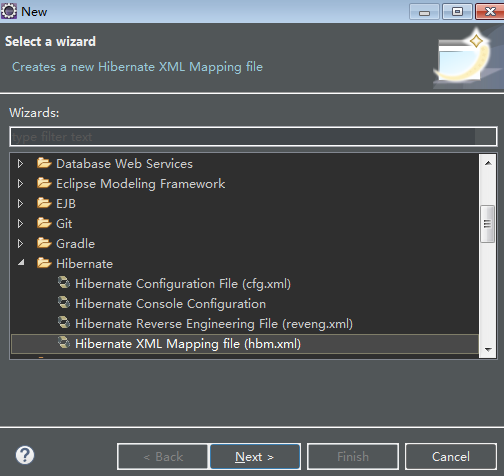504x476 pixels.
Task: Click the Gradle folder icon
Action: tap(44, 243)
